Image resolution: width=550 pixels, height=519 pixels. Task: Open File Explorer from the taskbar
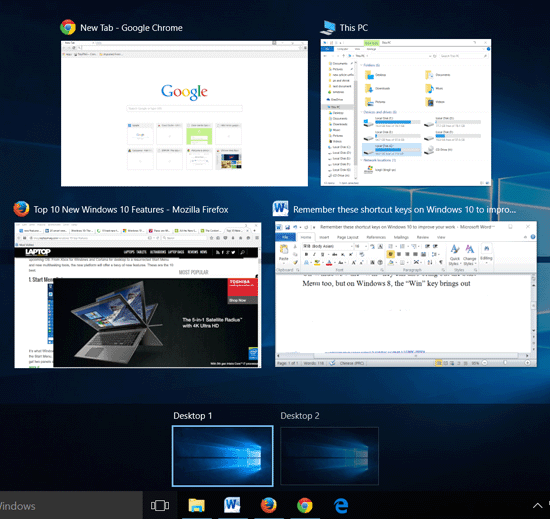(x=196, y=505)
